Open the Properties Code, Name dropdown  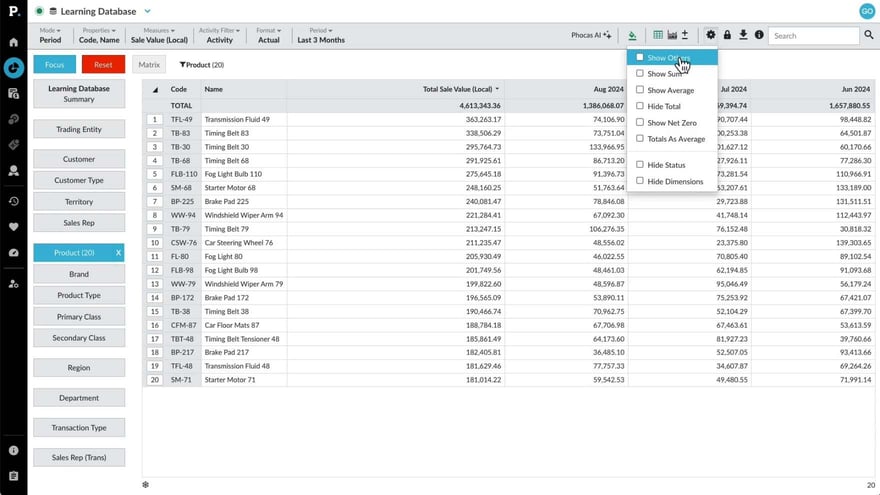(x=99, y=35)
